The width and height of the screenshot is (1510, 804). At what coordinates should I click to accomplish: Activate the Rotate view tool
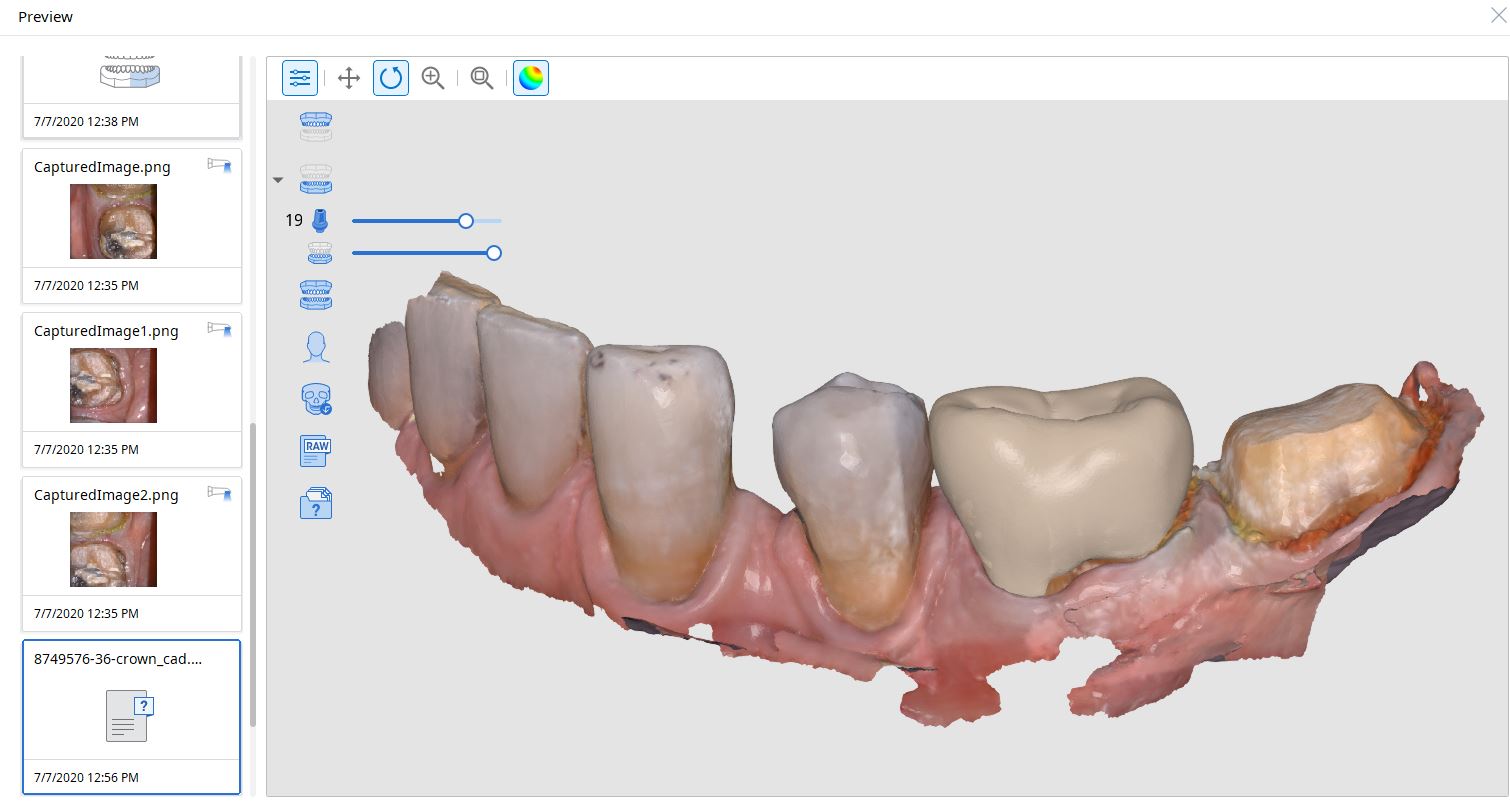pos(391,78)
